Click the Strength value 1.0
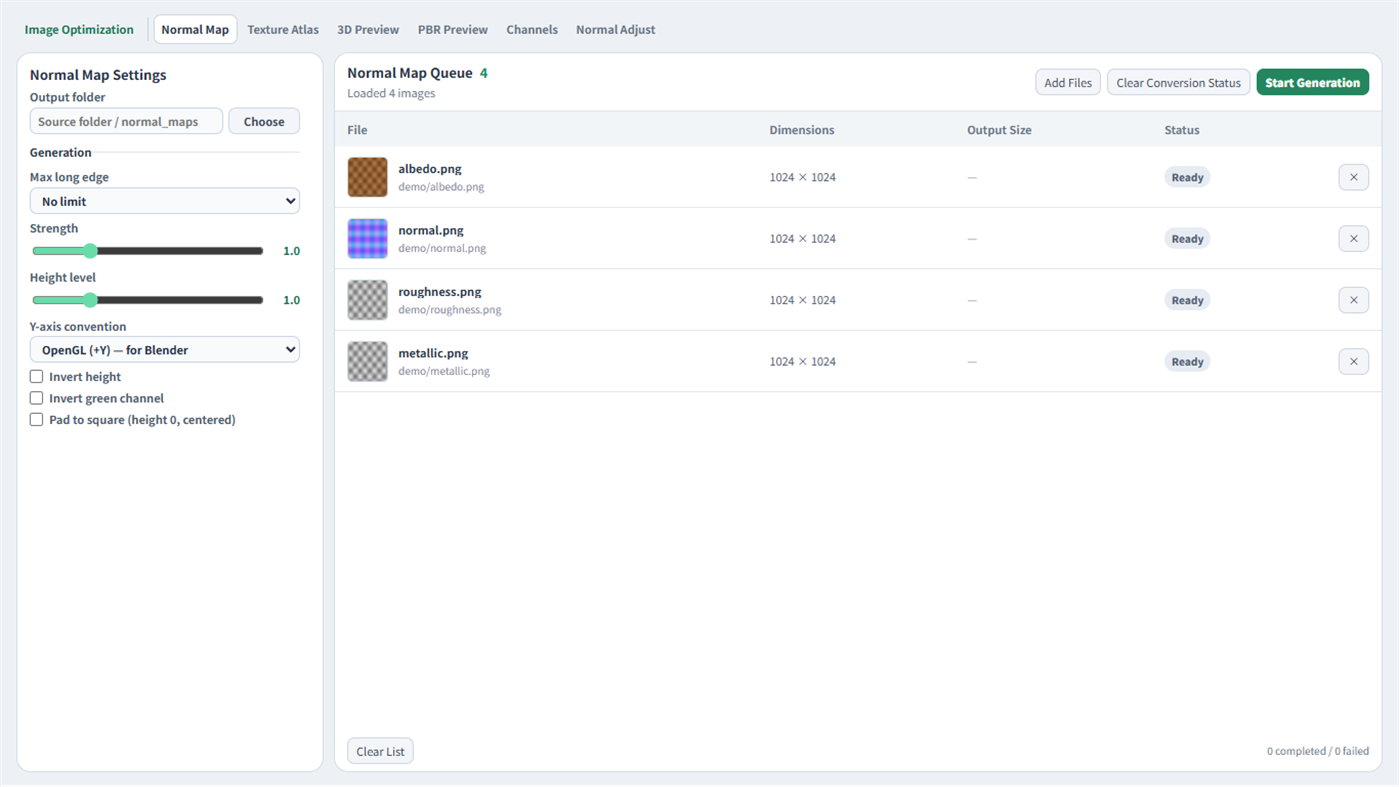Viewport: 1399px width, 787px height. [292, 251]
